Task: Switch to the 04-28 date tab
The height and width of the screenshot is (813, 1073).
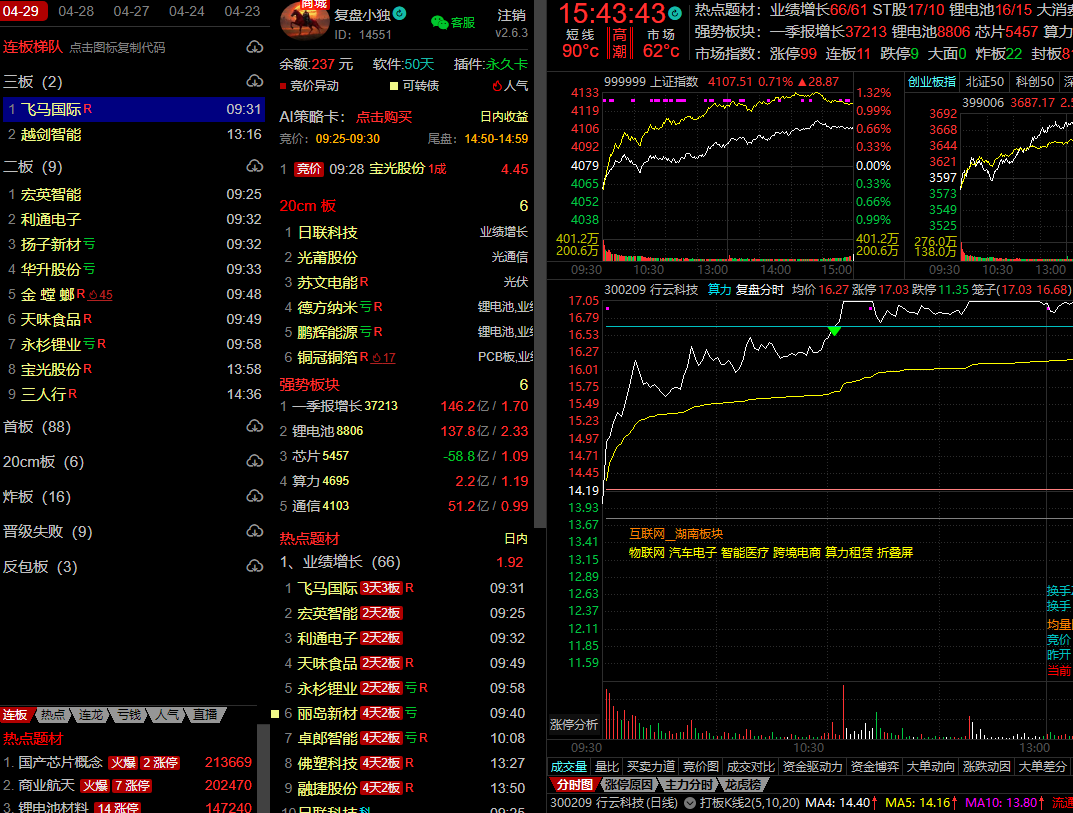Action: (76, 11)
